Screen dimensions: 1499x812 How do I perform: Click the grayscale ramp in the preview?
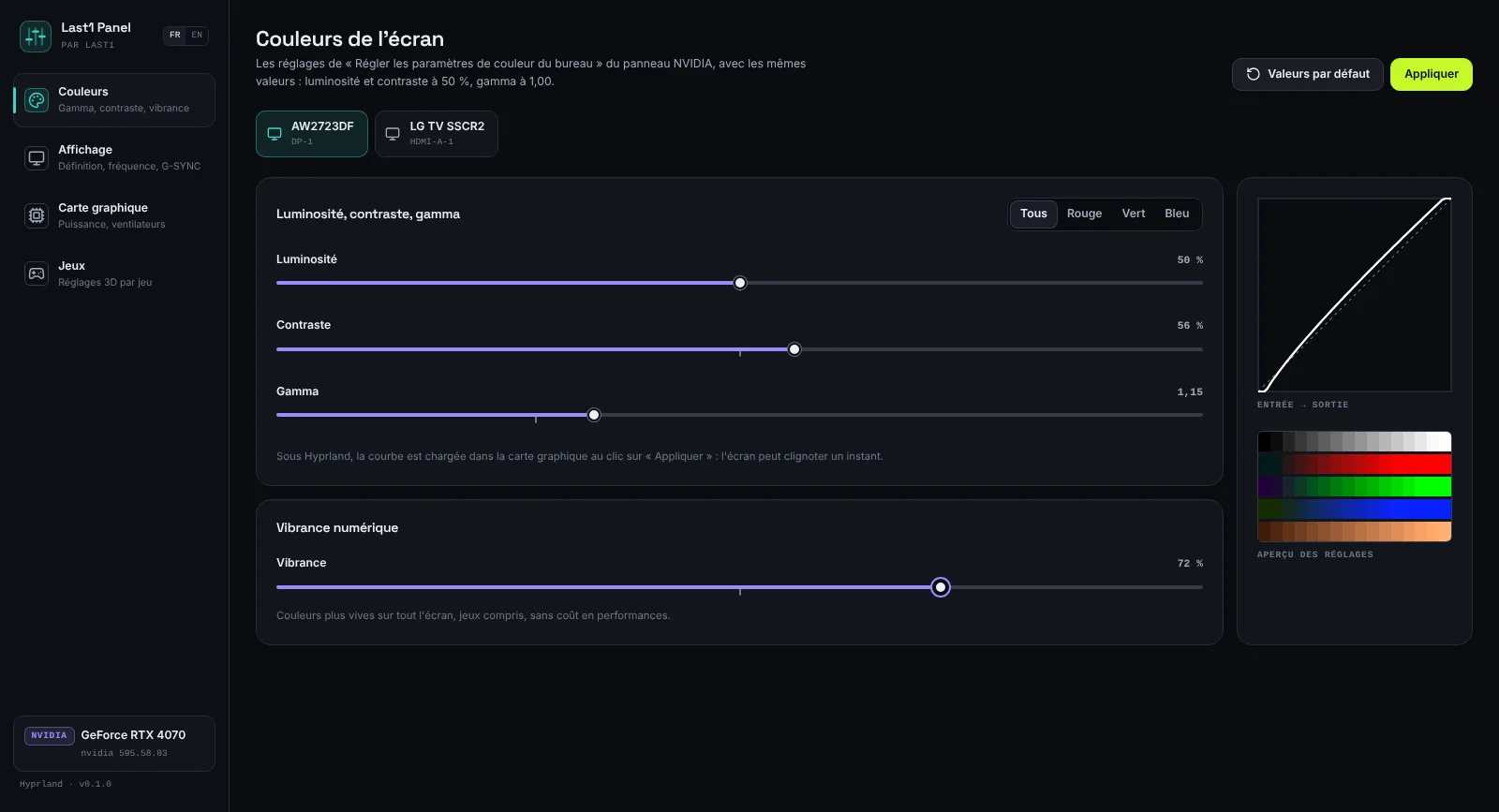coord(1355,442)
